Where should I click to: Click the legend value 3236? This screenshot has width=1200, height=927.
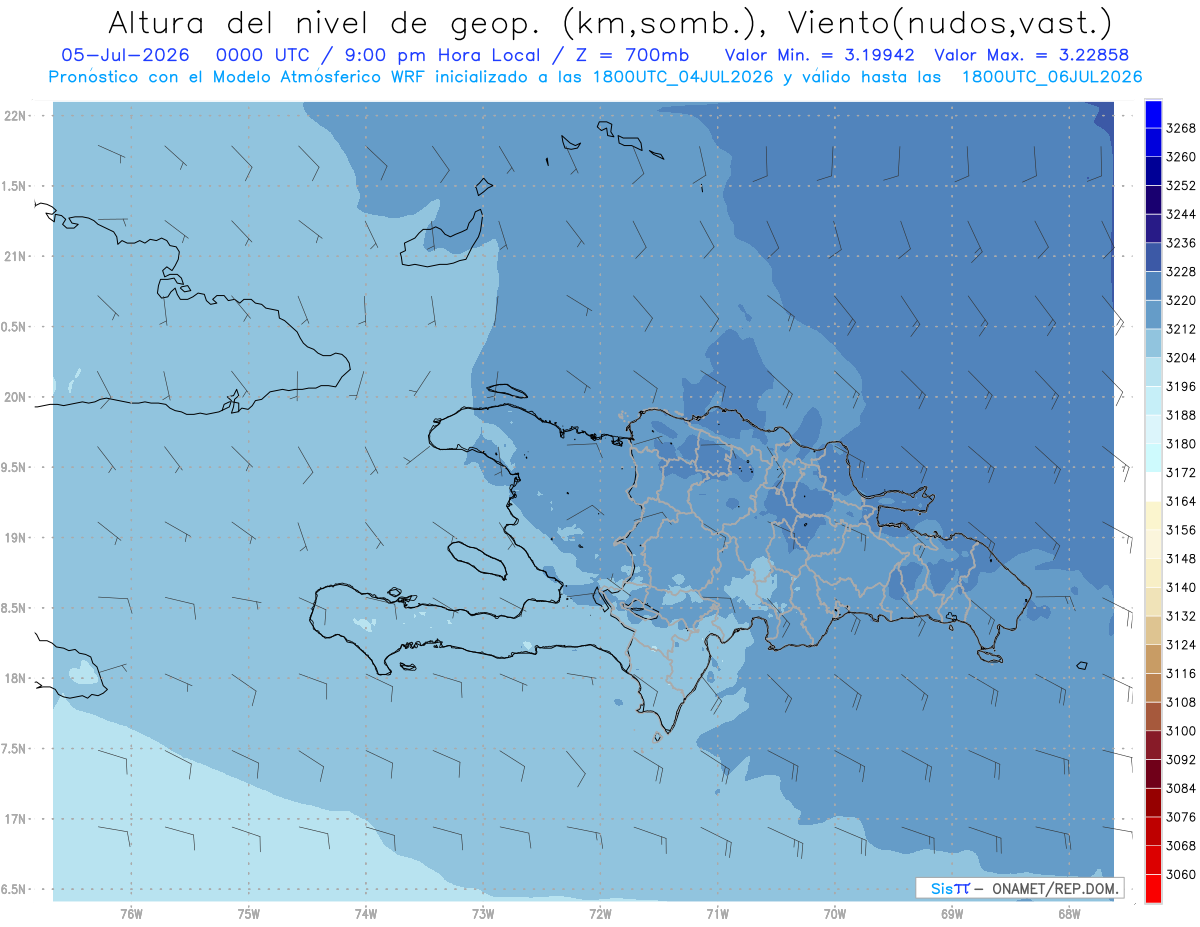pyautogui.click(x=1181, y=243)
